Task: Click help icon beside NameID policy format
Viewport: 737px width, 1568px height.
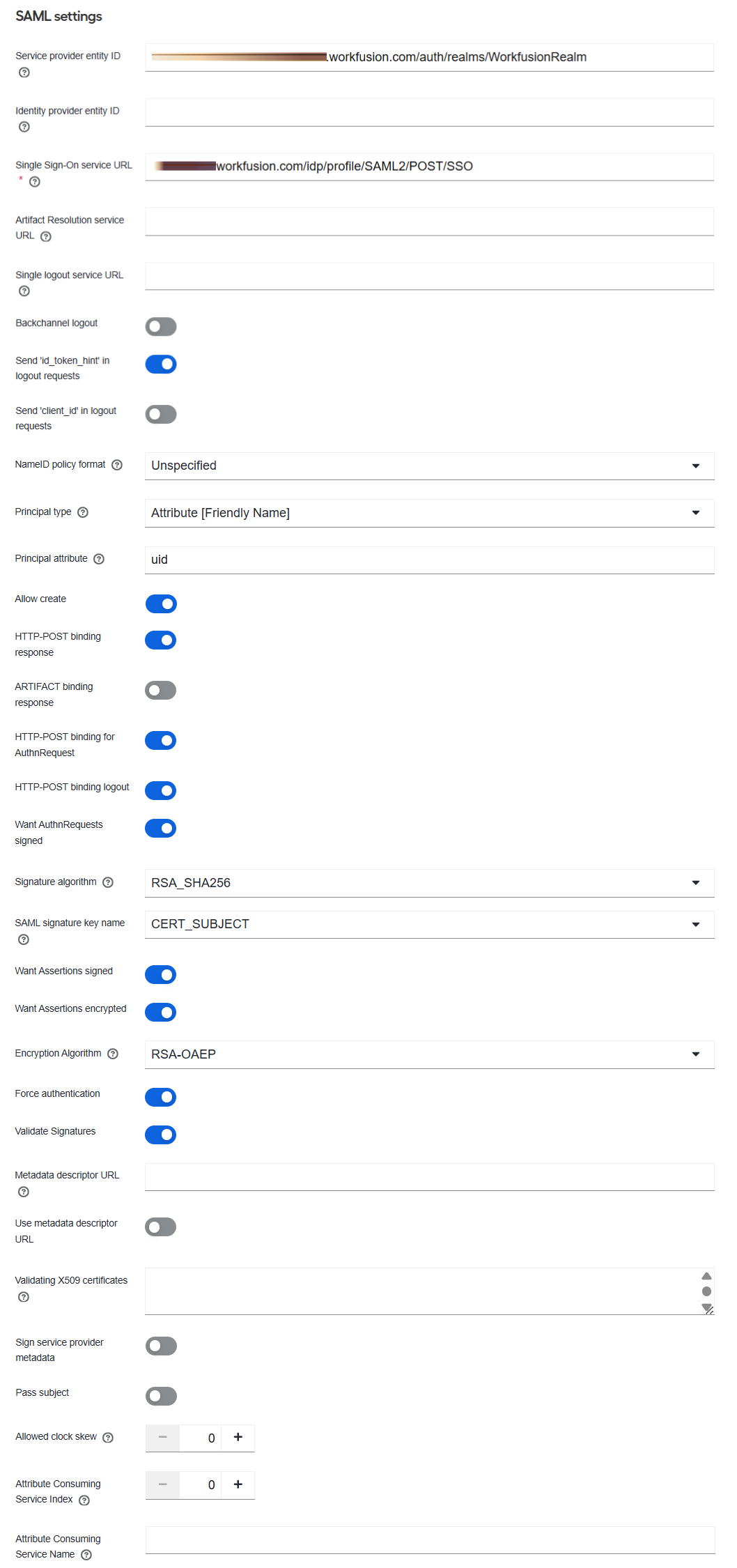Action: pyautogui.click(x=117, y=465)
